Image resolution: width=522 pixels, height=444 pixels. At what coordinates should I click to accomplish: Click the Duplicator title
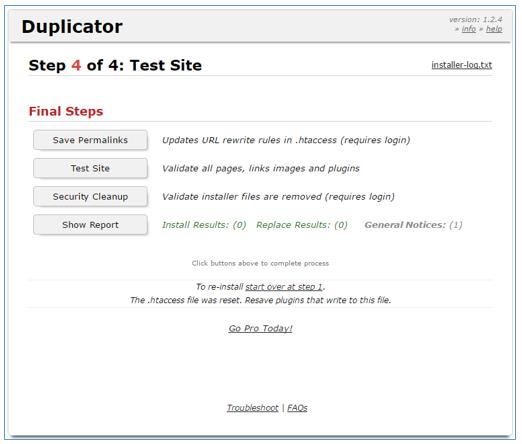click(72, 27)
